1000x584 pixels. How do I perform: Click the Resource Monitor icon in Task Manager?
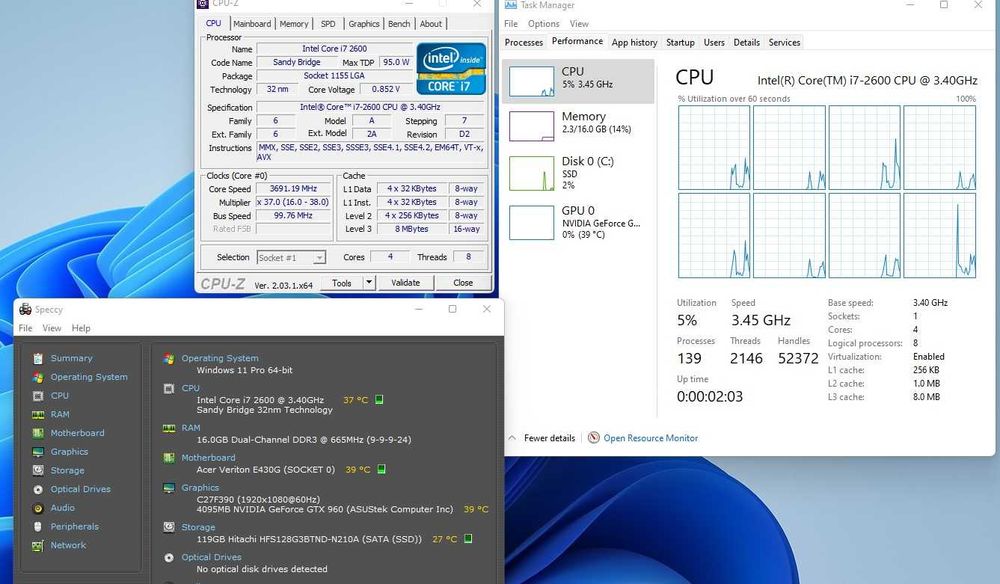[x=594, y=438]
